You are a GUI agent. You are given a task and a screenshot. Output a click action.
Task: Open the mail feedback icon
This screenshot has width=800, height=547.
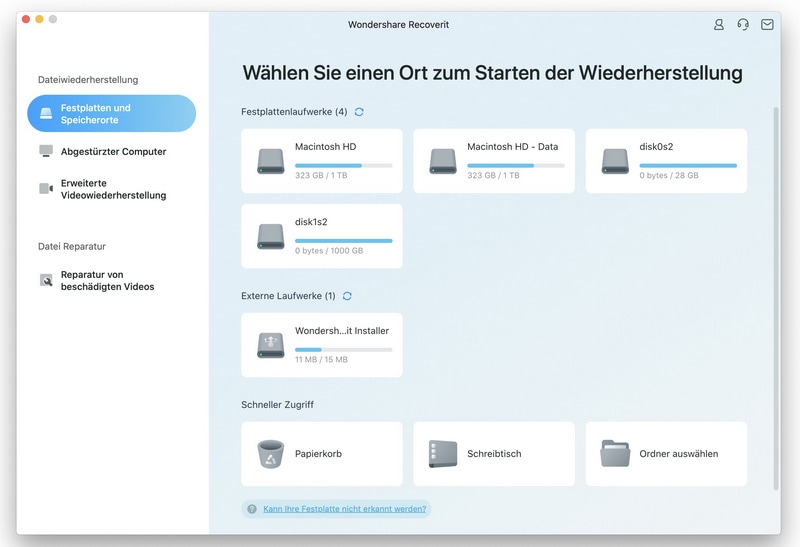coord(767,24)
